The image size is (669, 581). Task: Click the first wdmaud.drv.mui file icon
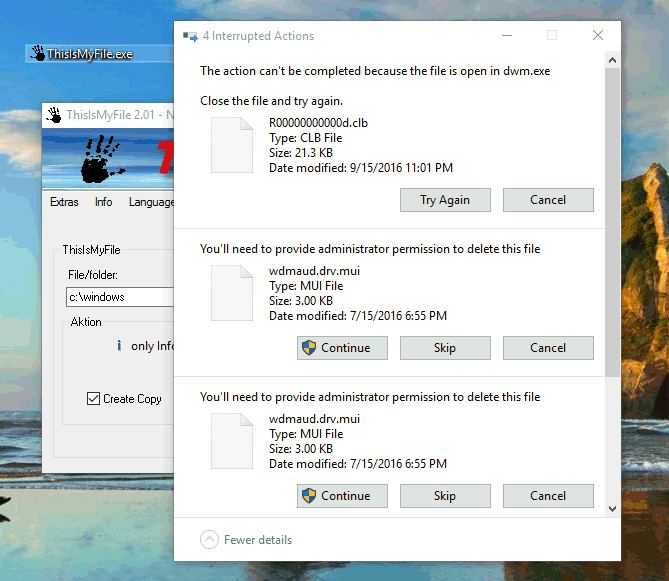232,293
